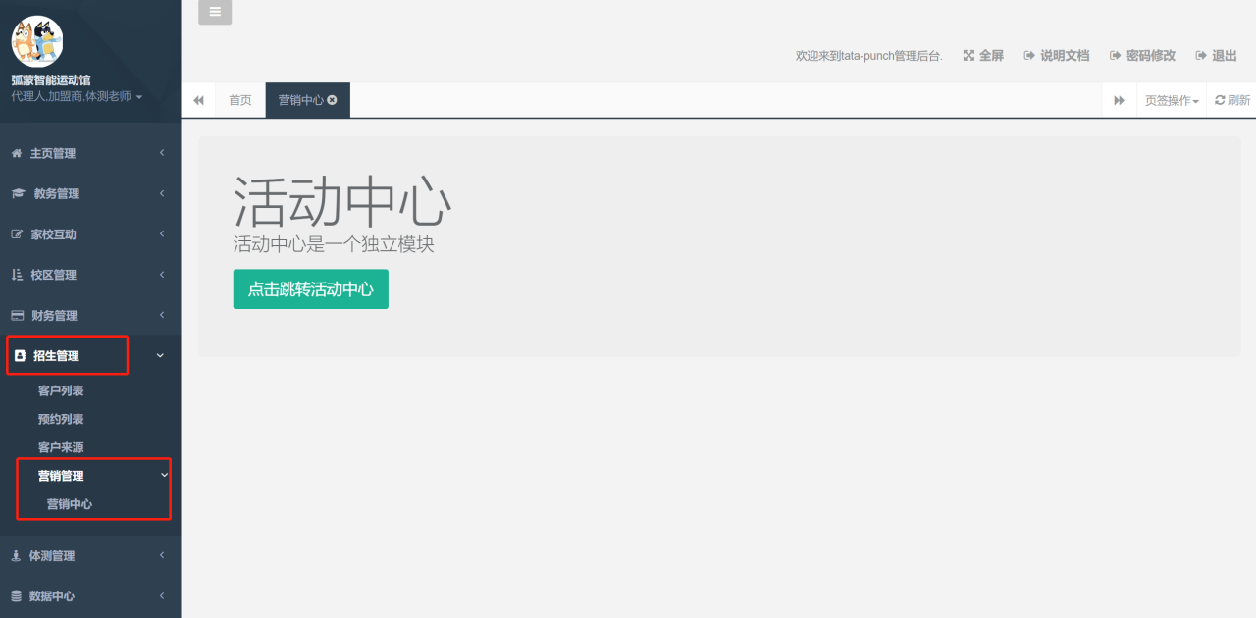The height and width of the screenshot is (618, 1256).
Task: Click the fullscreen (全屏) icon
Action: pos(968,56)
